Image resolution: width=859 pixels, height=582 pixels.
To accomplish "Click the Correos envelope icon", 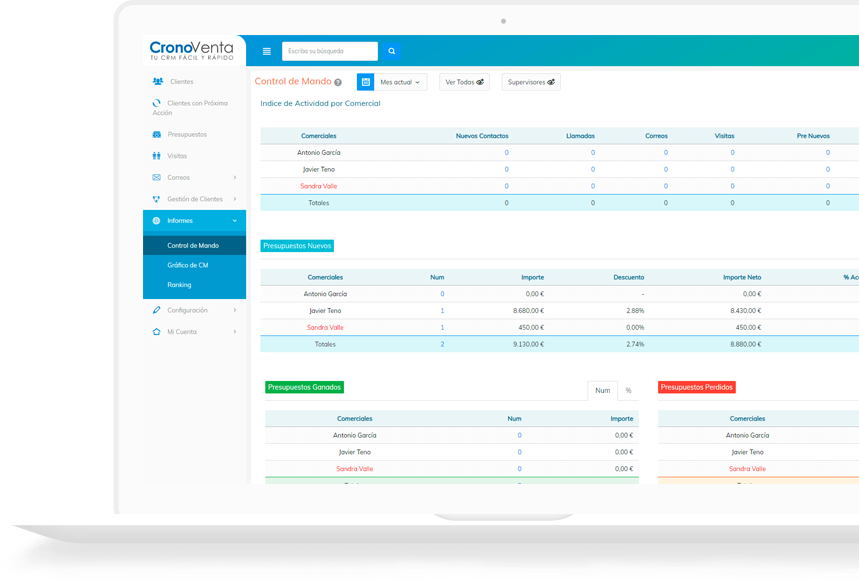I will pos(157,178).
